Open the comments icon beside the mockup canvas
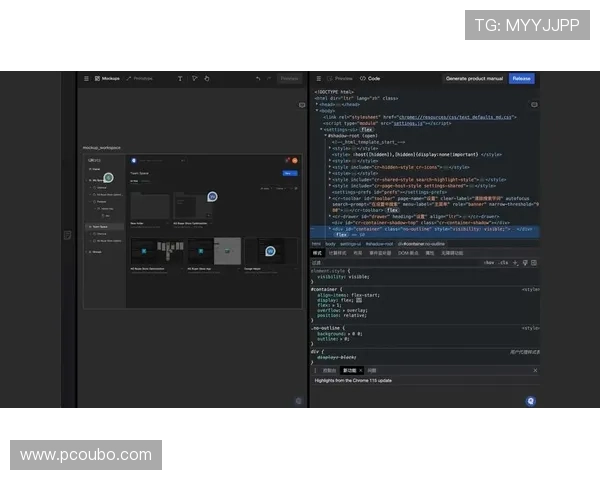 [302, 104]
